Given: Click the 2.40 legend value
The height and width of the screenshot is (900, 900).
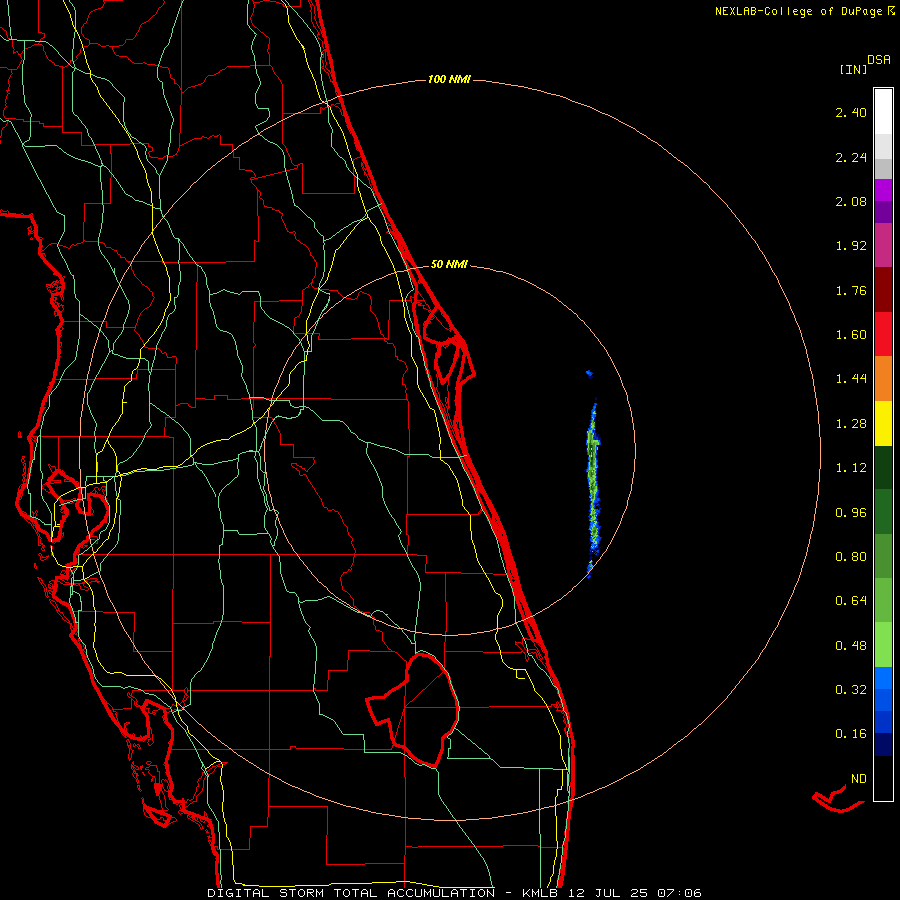Looking at the screenshot, I should [x=851, y=112].
